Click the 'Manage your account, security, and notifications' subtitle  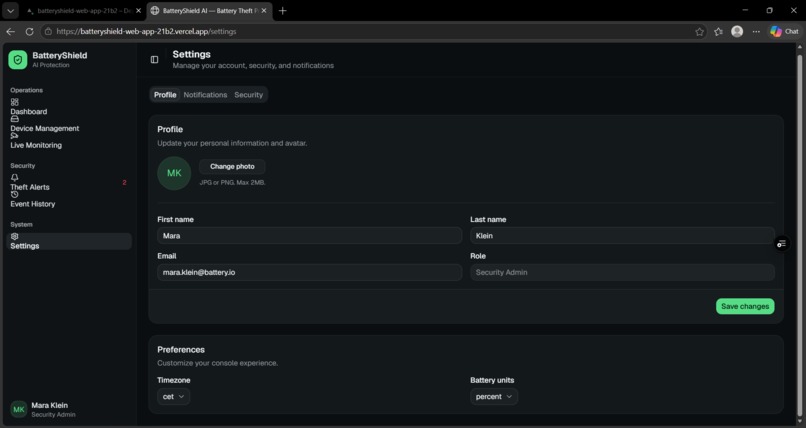click(x=253, y=66)
